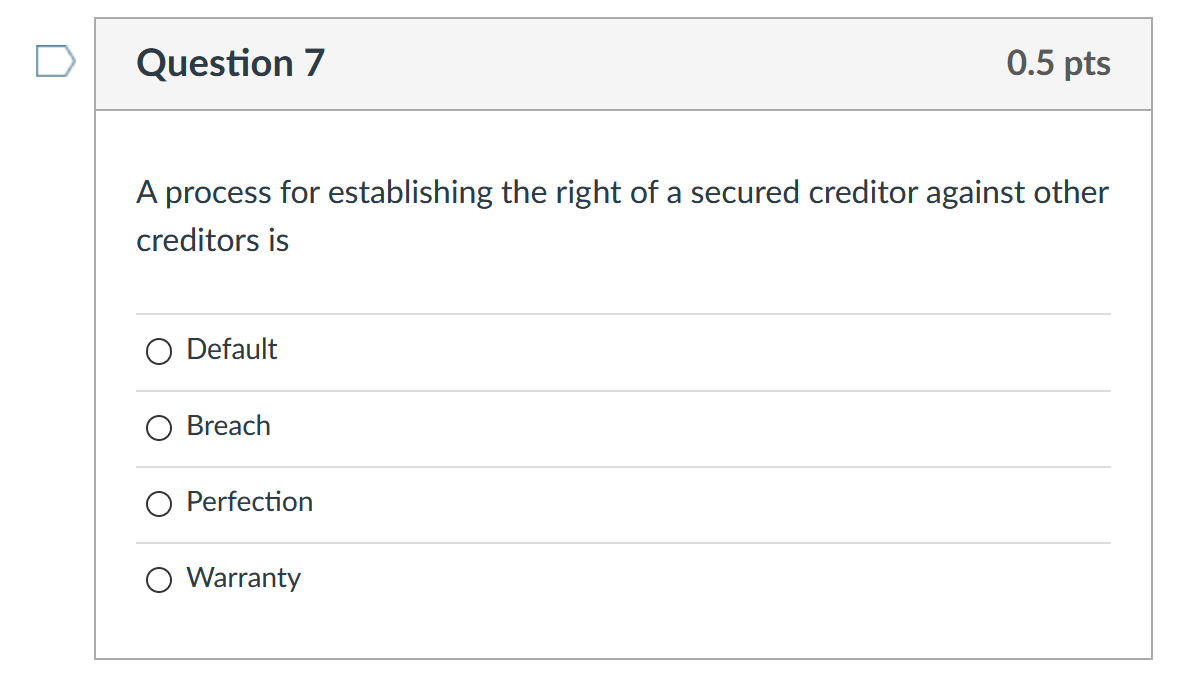Select the Warranty radio button
Screen dimensions: 1186x698
pos(159,579)
